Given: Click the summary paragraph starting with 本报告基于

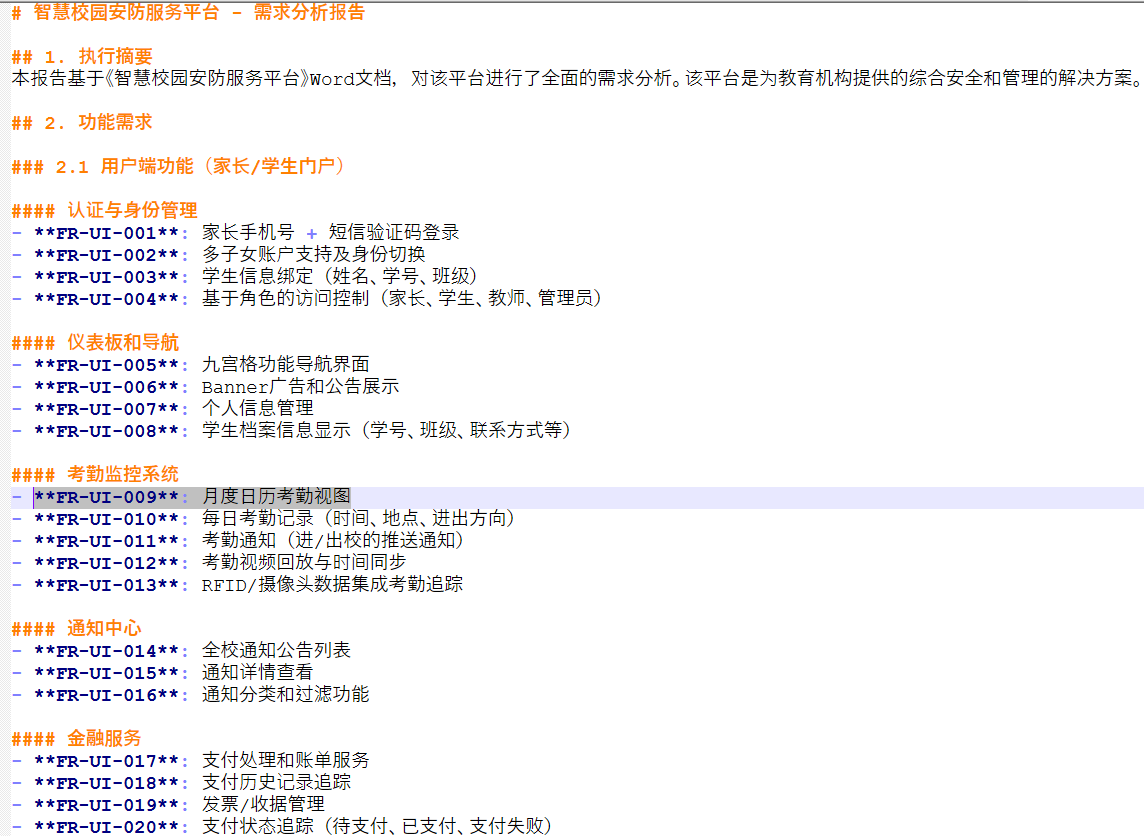Looking at the screenshot, I should click(x=577, y=78).
